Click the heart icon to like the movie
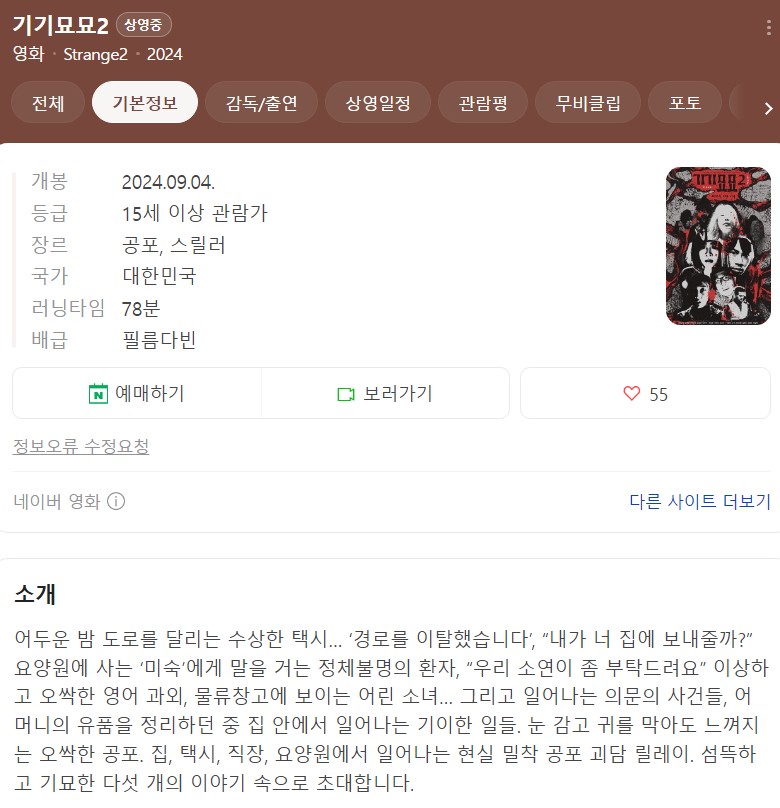 [632, 394]
